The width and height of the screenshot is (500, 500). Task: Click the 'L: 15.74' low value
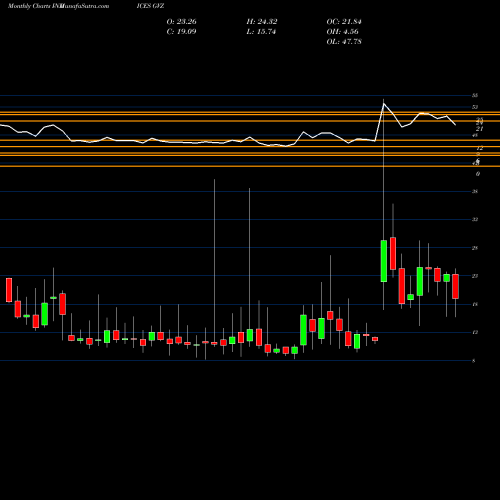pyautogui.click(x=261, y=32)
